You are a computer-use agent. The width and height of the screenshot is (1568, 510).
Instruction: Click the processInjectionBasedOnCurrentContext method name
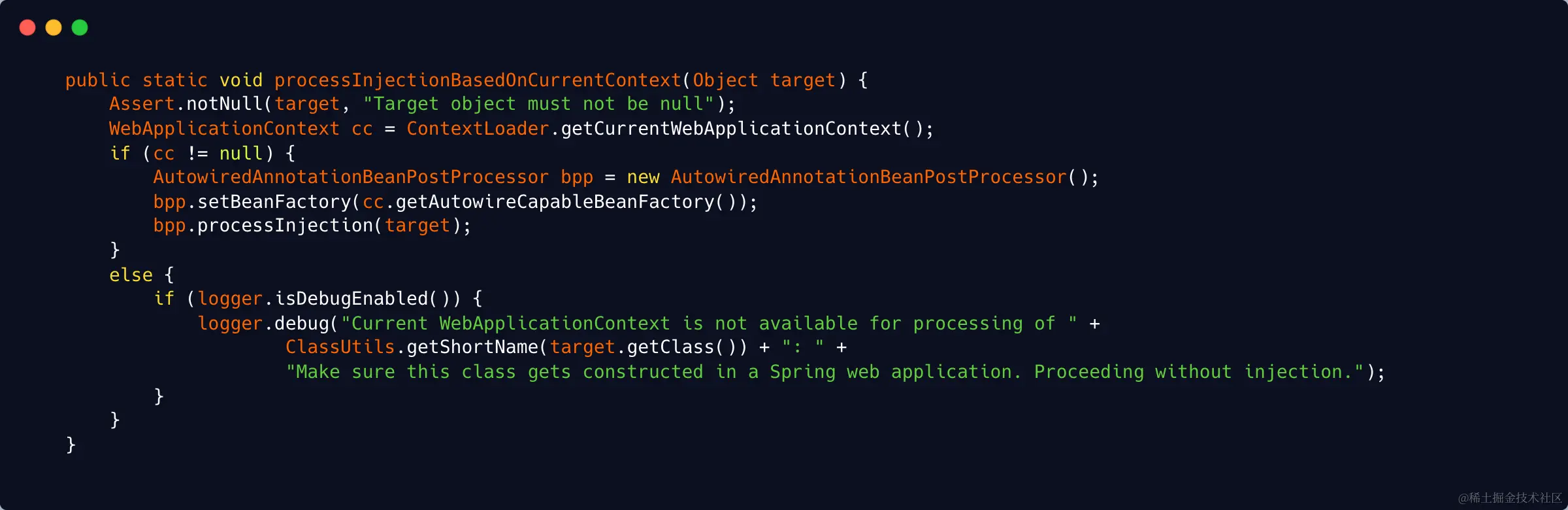tap(478, 80)
